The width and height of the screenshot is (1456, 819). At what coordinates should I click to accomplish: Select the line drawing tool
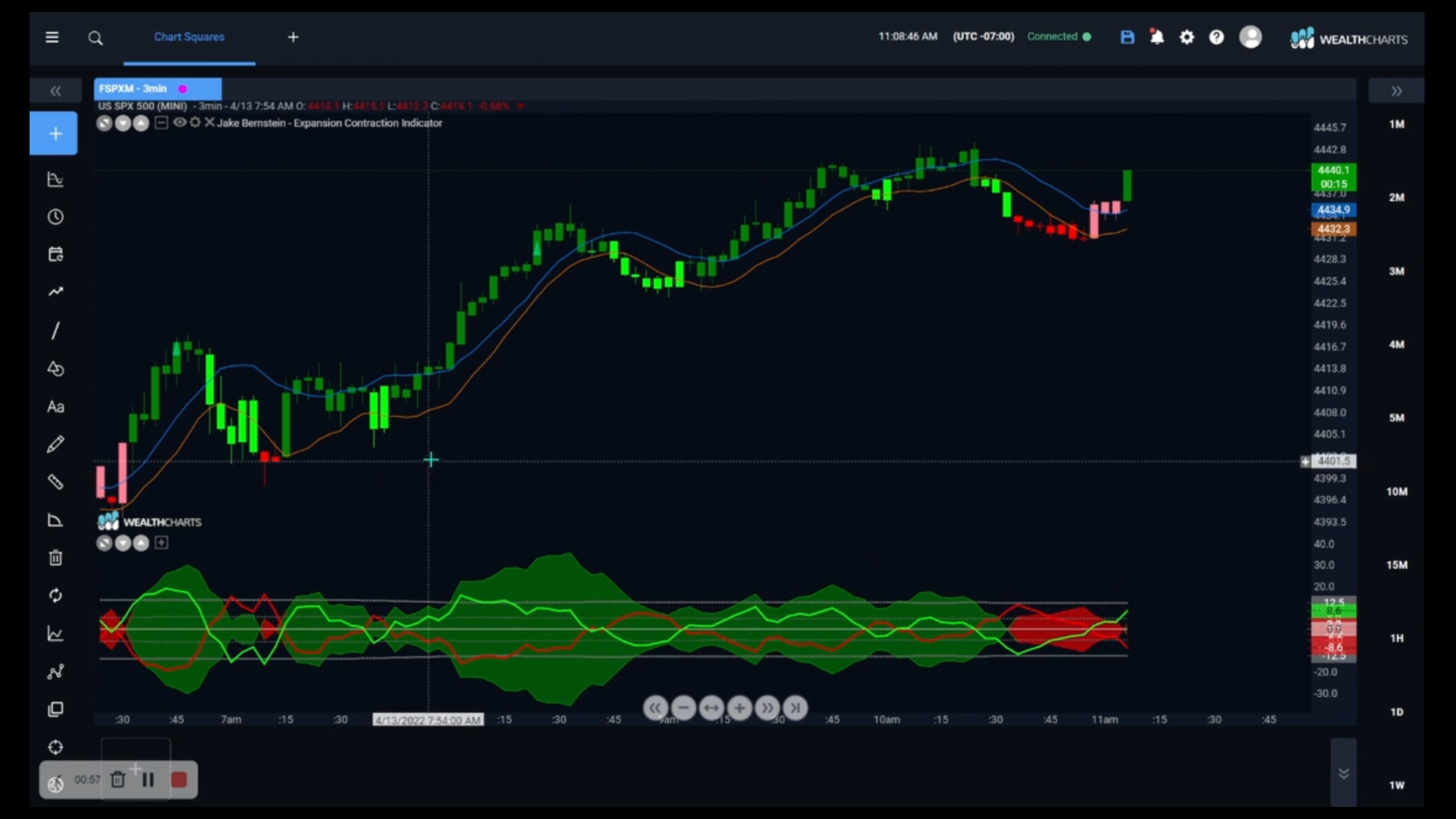55,331
